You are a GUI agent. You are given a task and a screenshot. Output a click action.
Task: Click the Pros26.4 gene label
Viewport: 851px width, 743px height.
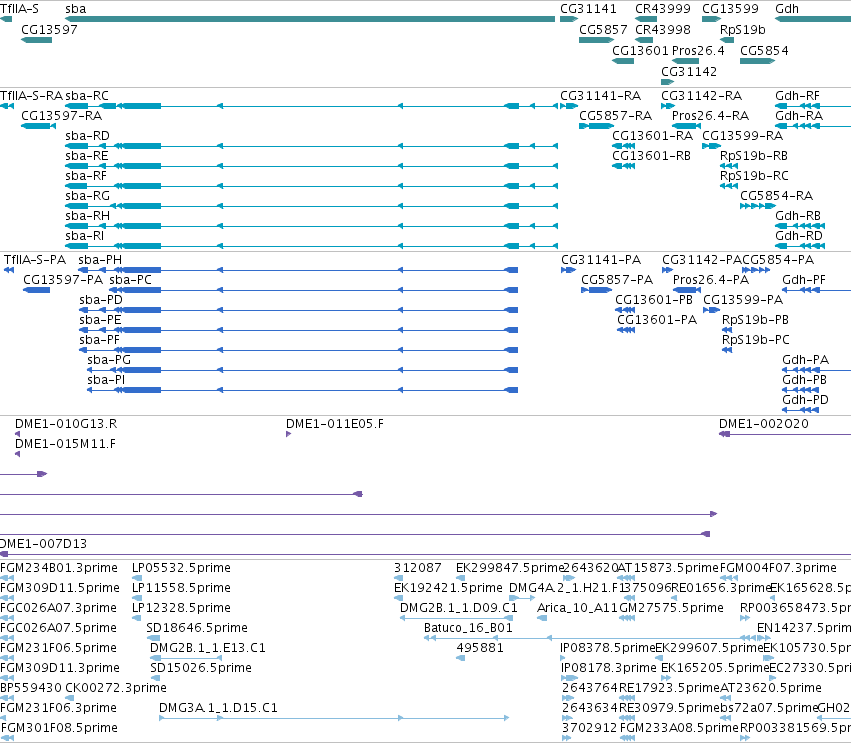coord(698,50)
